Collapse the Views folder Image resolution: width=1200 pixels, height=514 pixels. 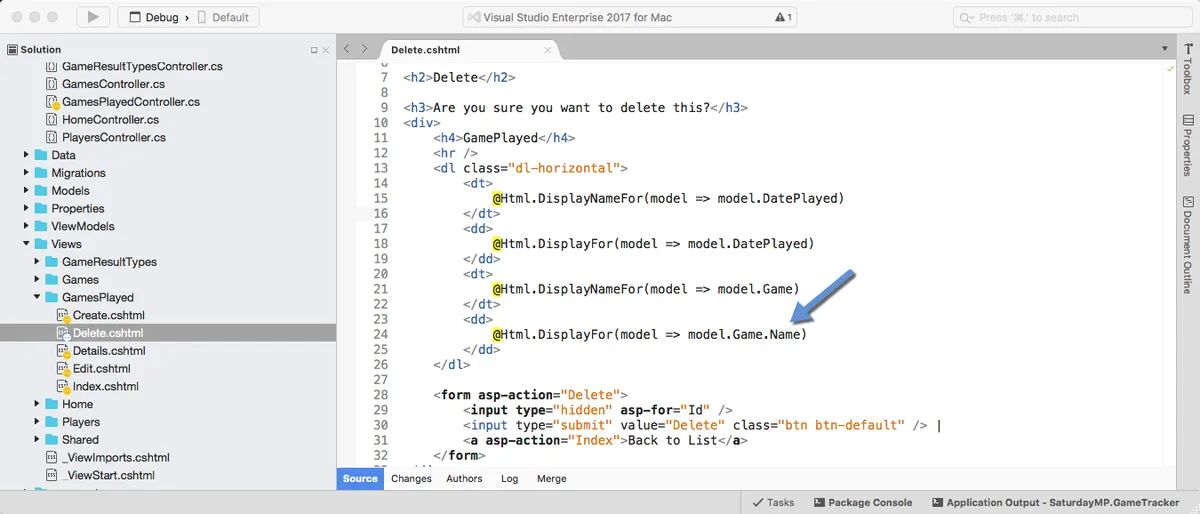point(27,244)
